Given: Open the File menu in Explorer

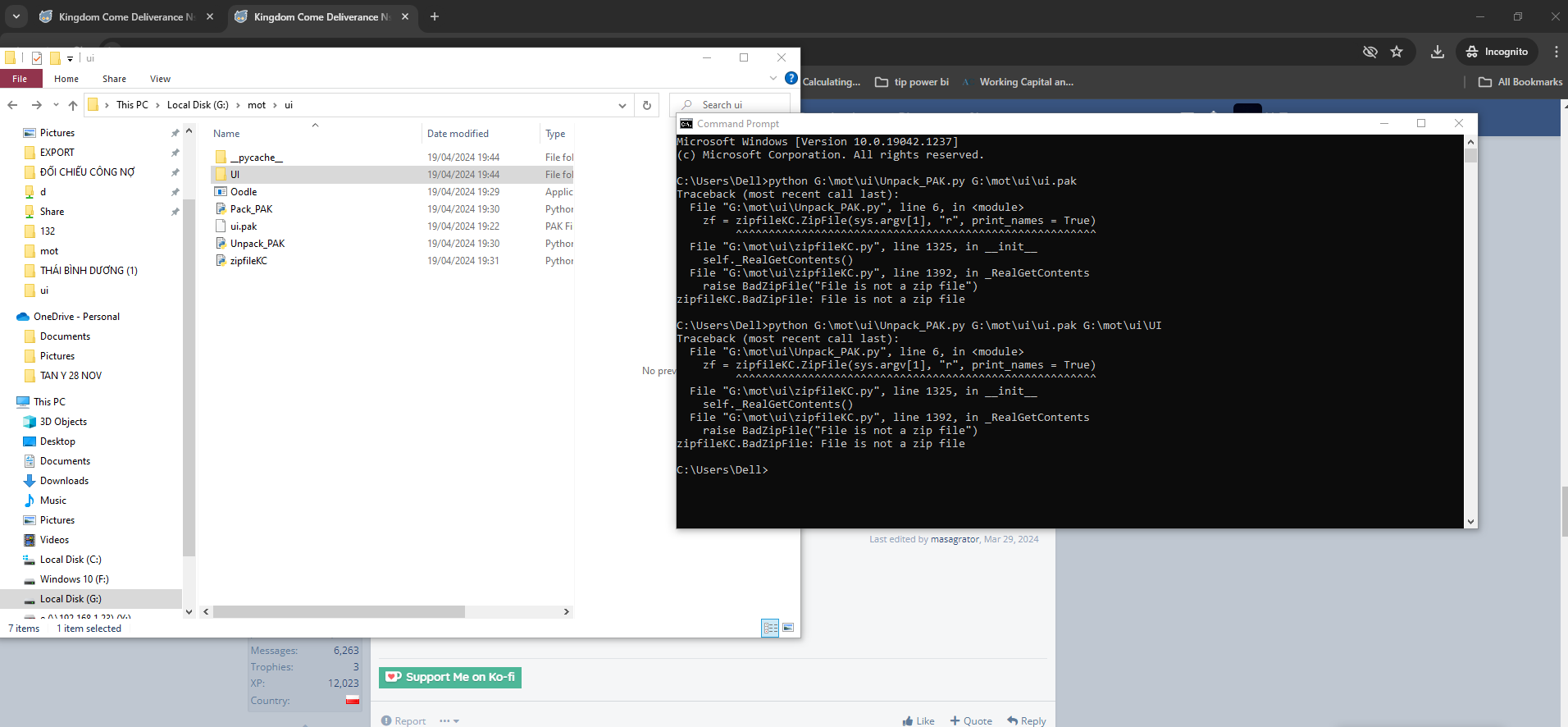Looking at the screenshot, I should point(20,79).
